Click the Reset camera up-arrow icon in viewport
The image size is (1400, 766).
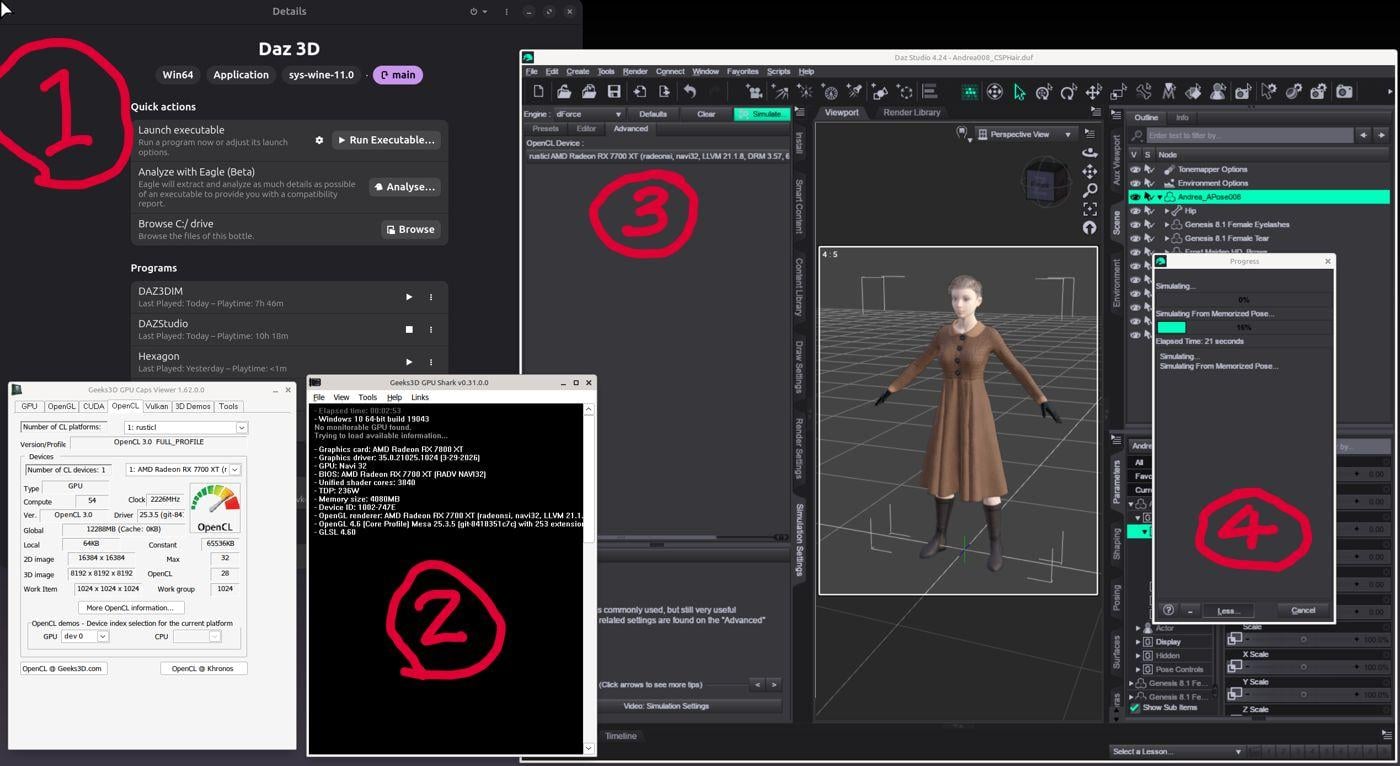(1089, 227)
